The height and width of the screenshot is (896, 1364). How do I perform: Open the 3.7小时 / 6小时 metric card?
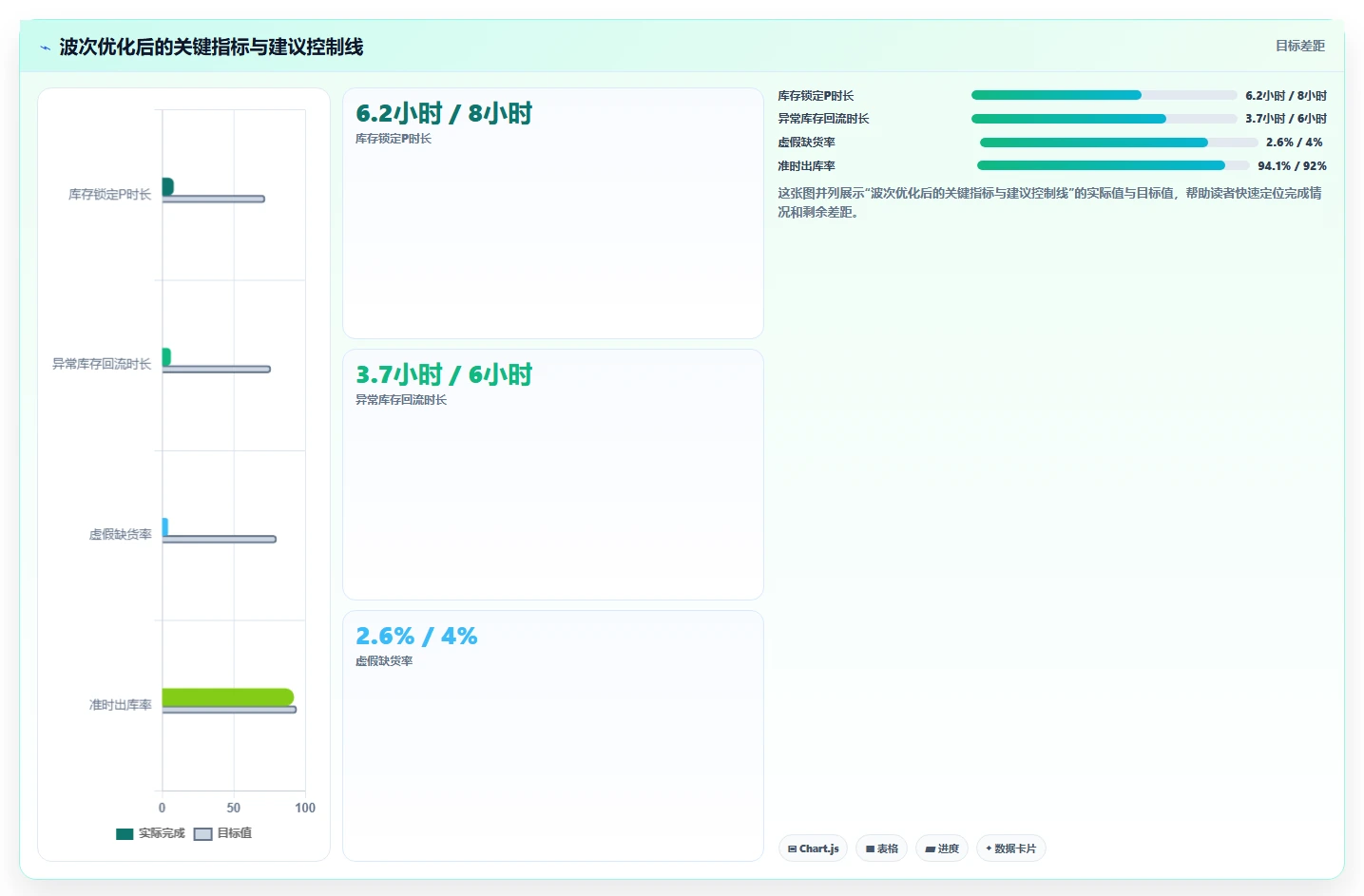[552, 474]
